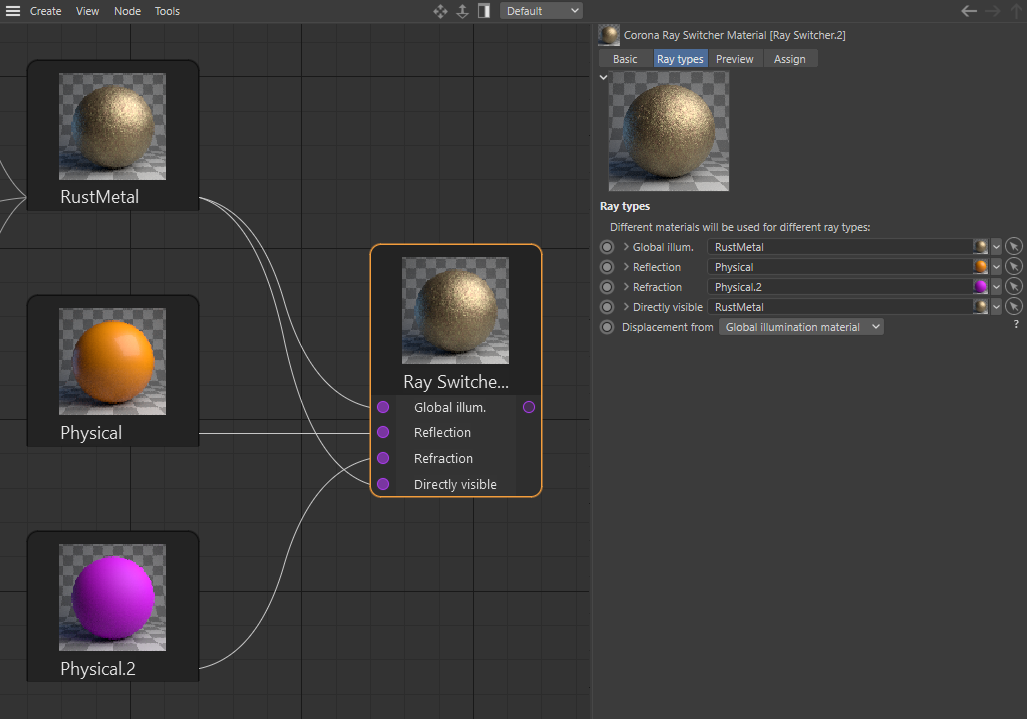1027x719 pixels.
Task: Click the Ray Switcher material header icon
Action: tap(608, 35)
